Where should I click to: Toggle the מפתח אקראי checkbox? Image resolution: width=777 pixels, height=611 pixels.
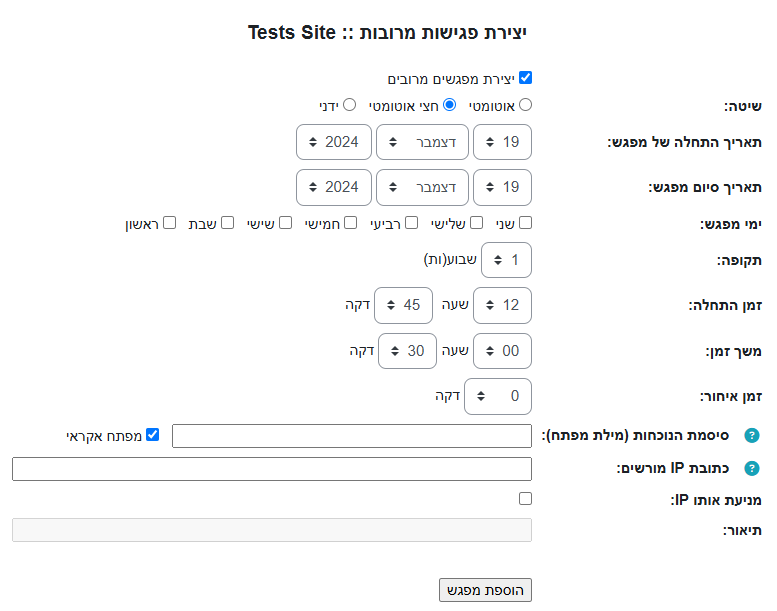153,435
